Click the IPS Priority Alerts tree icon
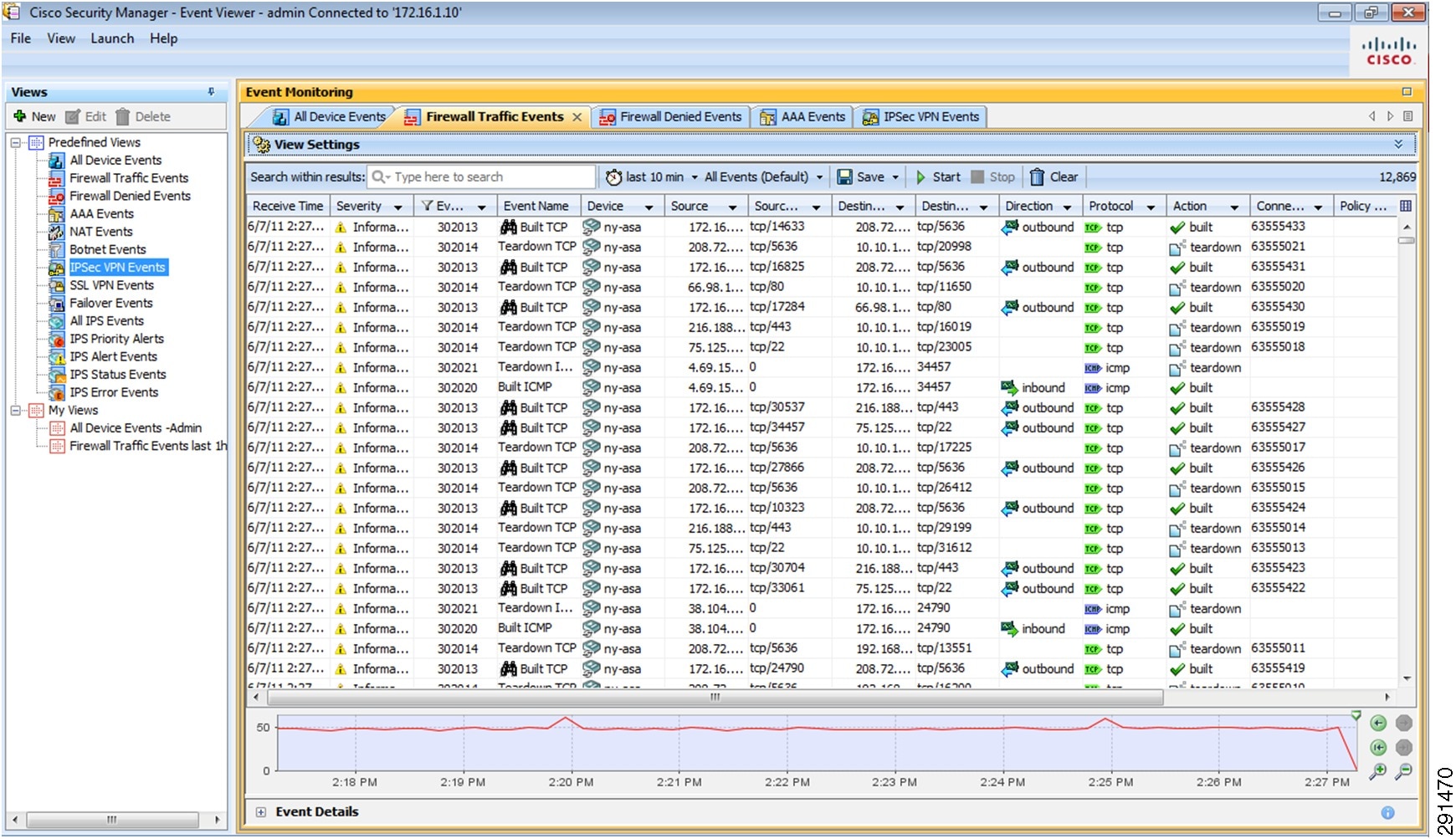Screen dimensions: 1456x839 [56, 339]
